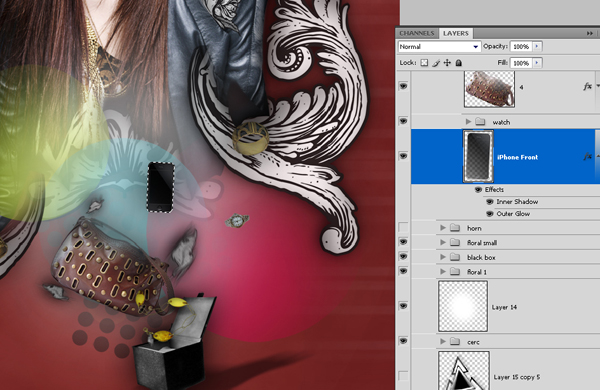Toggle the Inner Shadow effect visibility

click(489, 202)
